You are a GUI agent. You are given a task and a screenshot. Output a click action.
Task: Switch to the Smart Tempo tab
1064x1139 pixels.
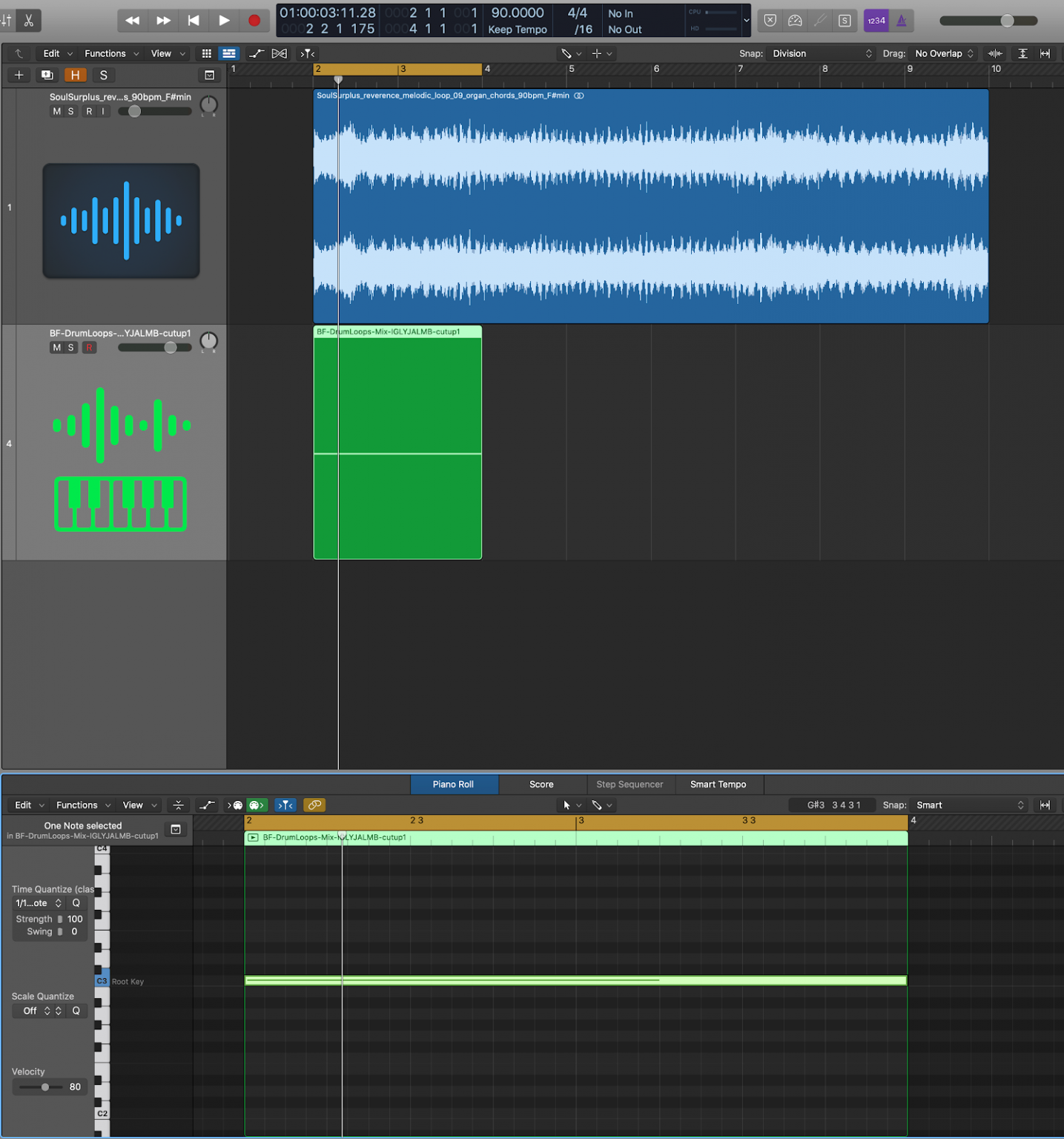point(718,785)
